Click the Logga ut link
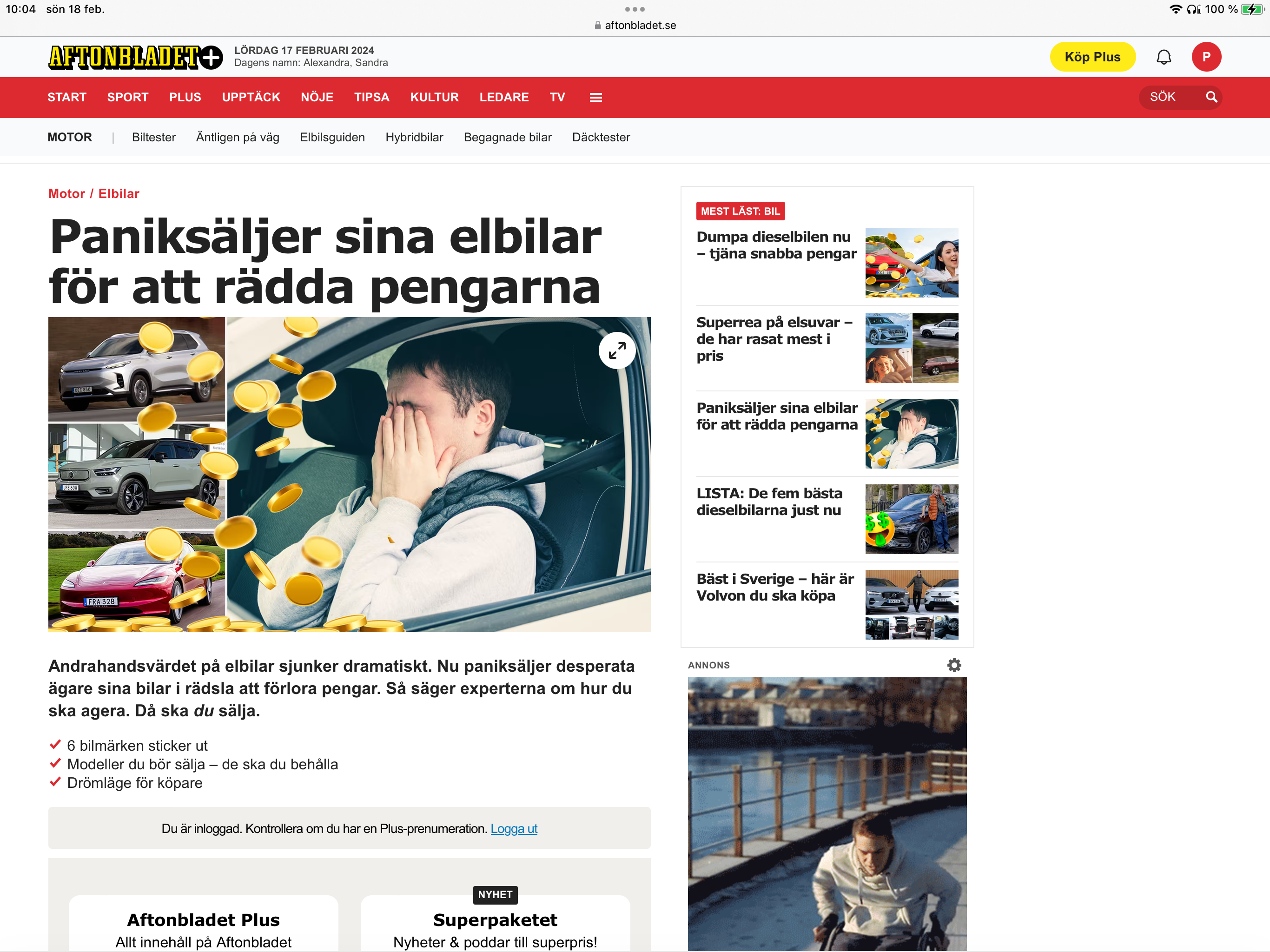Viewport: 1270px width, 952px height. tap(513, 828)
